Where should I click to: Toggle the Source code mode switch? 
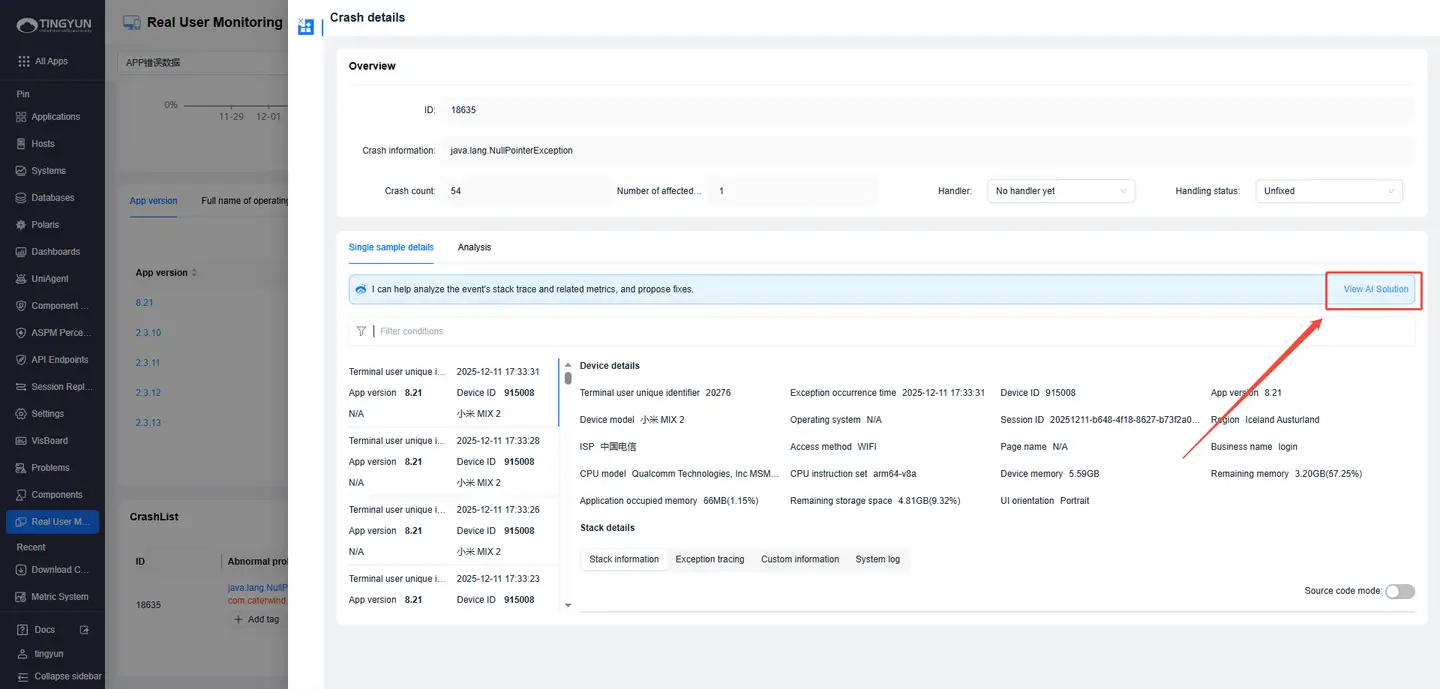(1399, 591)
